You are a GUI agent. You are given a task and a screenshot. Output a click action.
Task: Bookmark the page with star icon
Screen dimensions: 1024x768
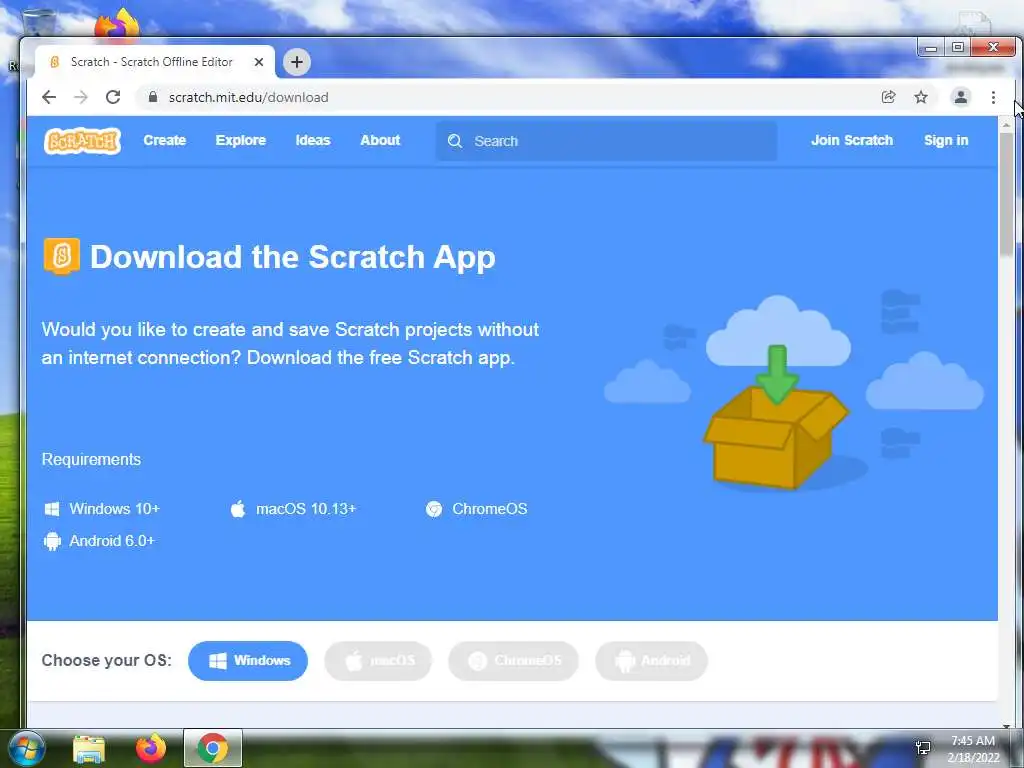[921, 97]
